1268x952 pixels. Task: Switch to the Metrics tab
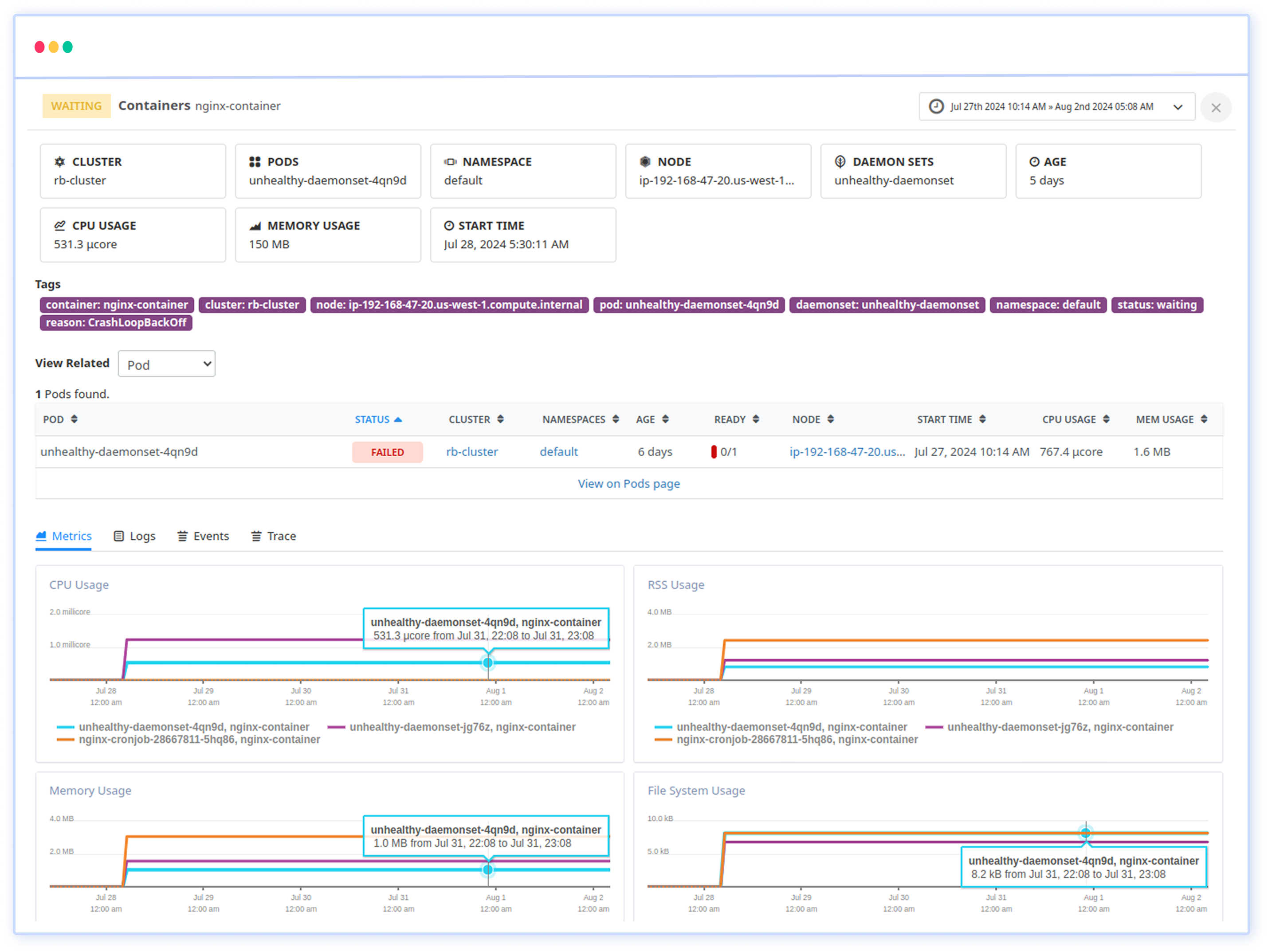63,537
